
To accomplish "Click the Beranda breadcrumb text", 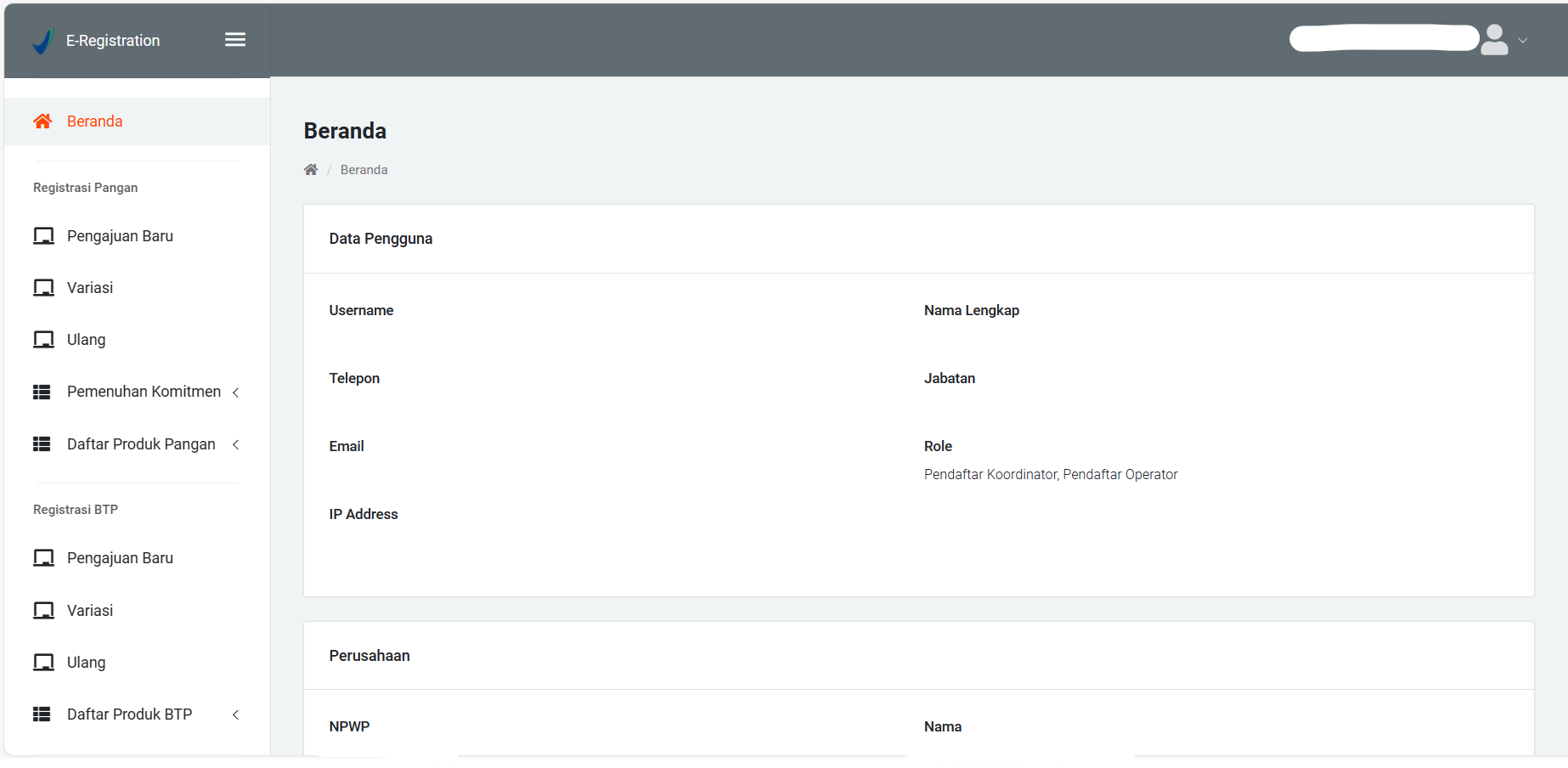I will click(364, 170).
